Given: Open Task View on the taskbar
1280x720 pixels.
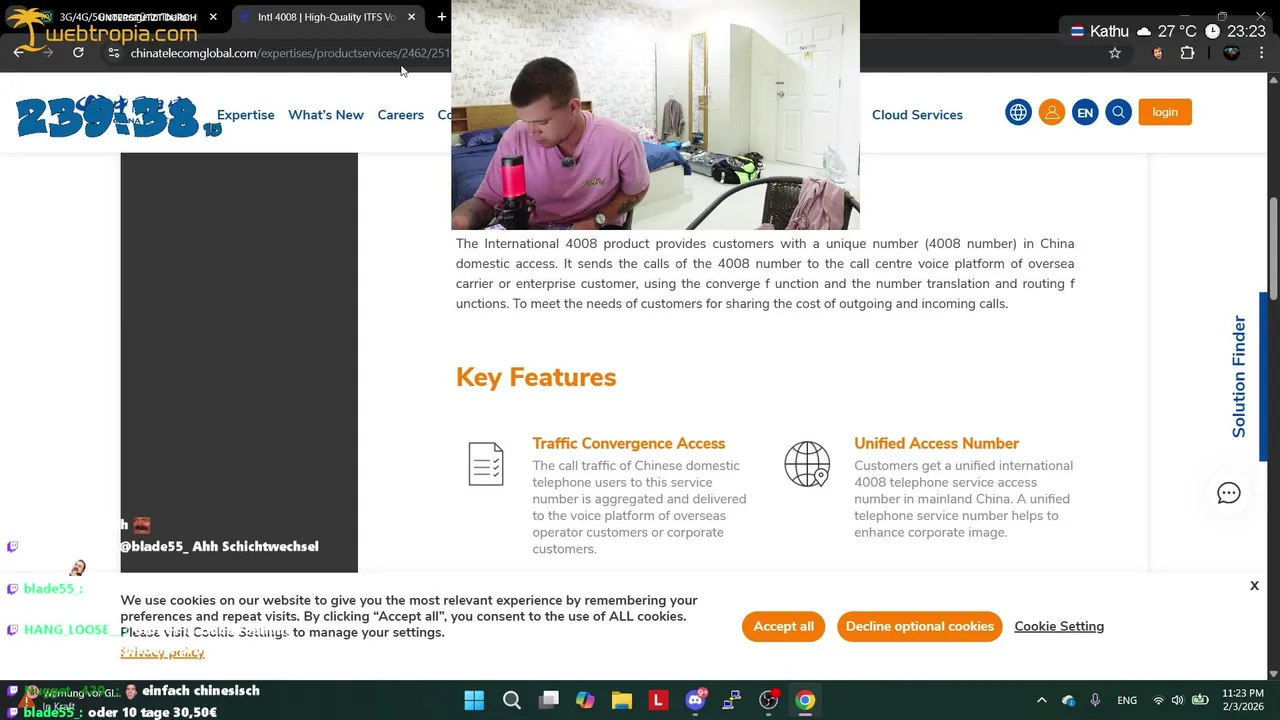Looking at the screenshot, I should (549, 700).
